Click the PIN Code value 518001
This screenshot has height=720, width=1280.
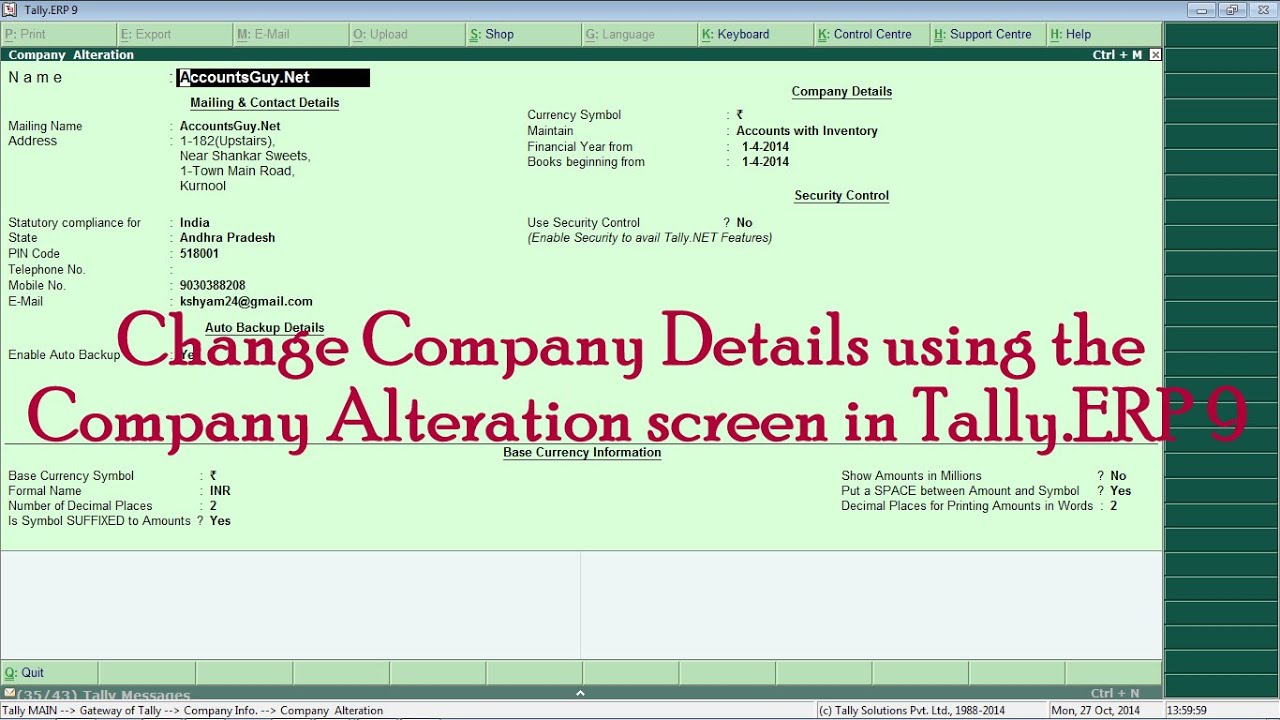coord(199,254)
